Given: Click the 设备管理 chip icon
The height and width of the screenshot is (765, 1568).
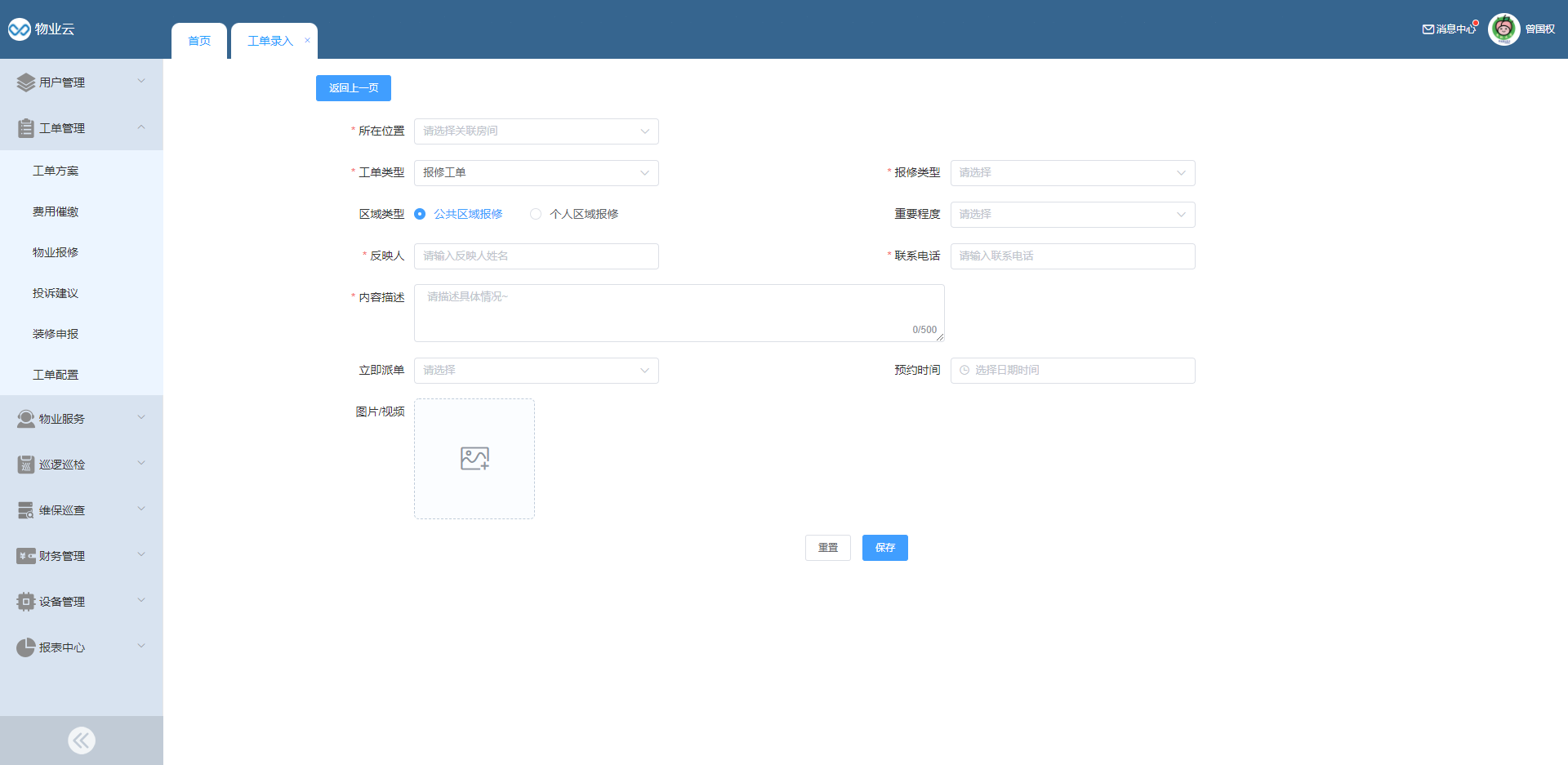Looking at the screenshot, I should [x=26, y=602].
